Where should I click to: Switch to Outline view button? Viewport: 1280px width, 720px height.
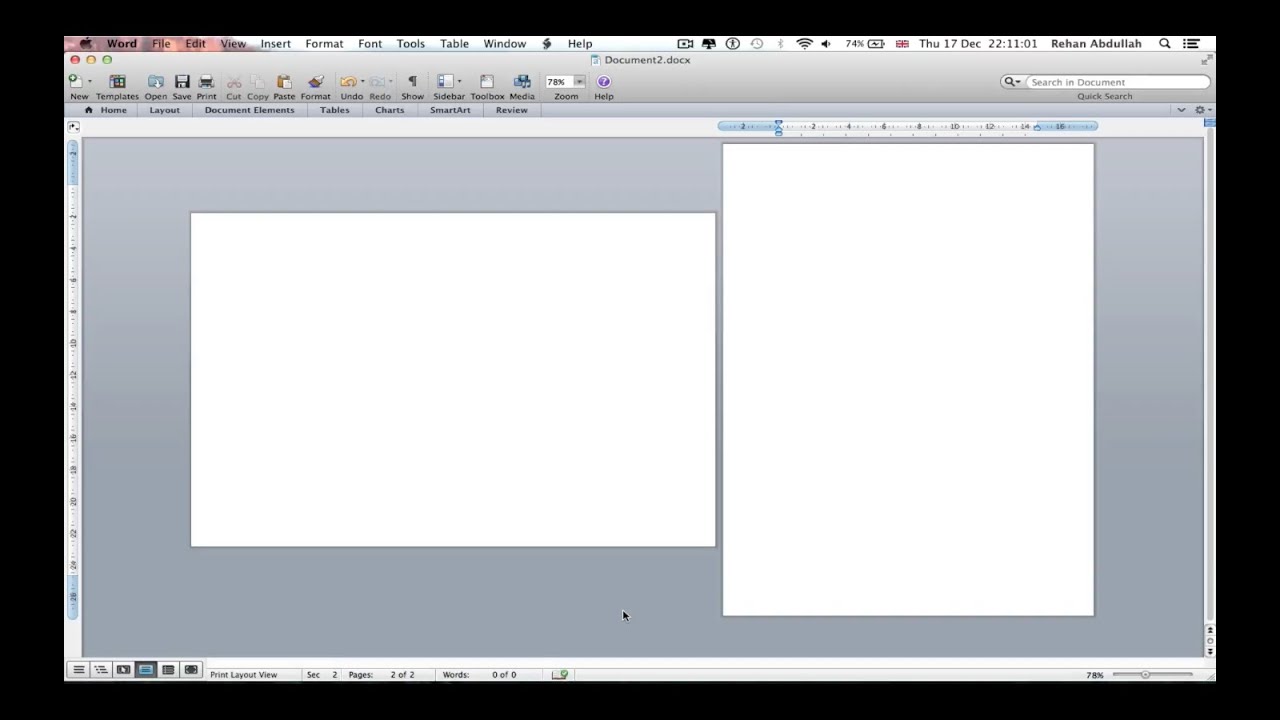[101, 670]
